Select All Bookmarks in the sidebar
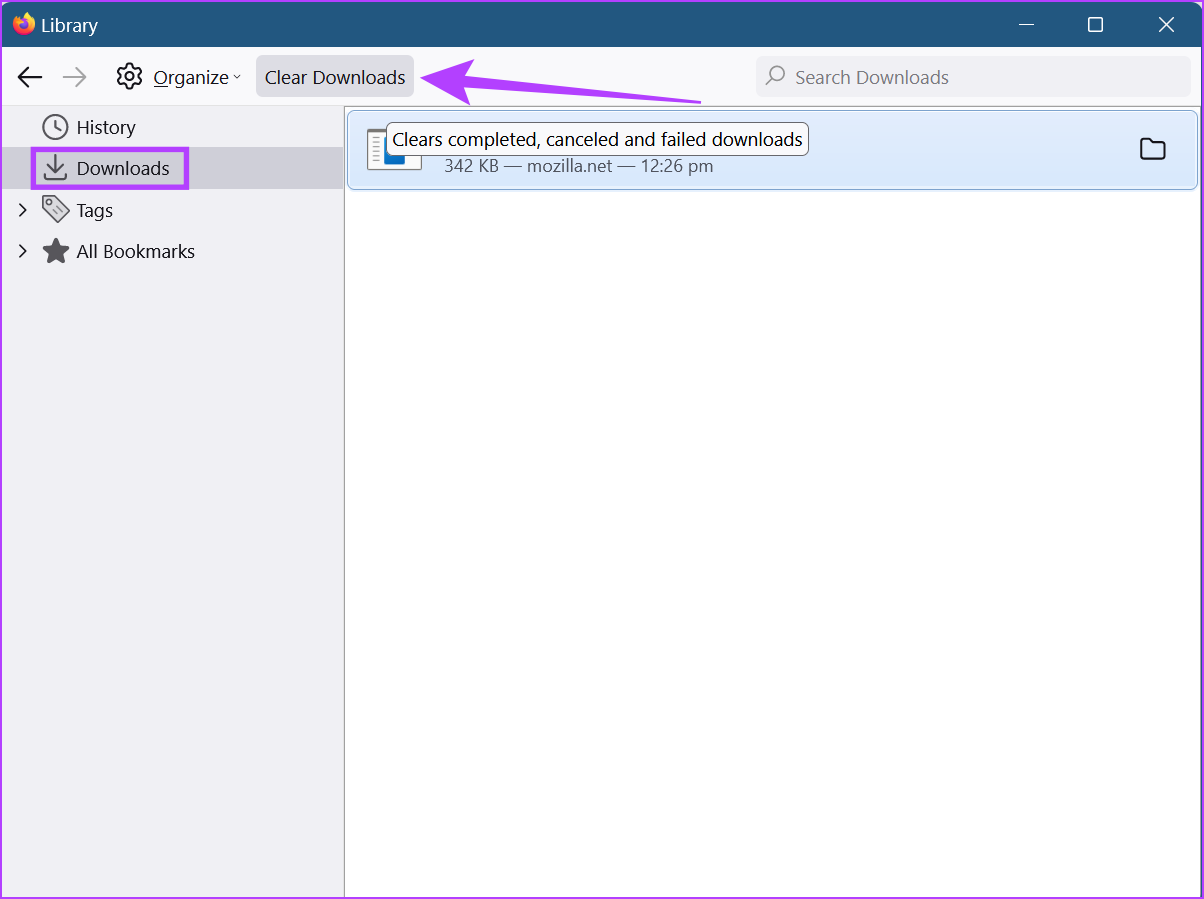Screen dimensions: 1204x899 [135, 251]
